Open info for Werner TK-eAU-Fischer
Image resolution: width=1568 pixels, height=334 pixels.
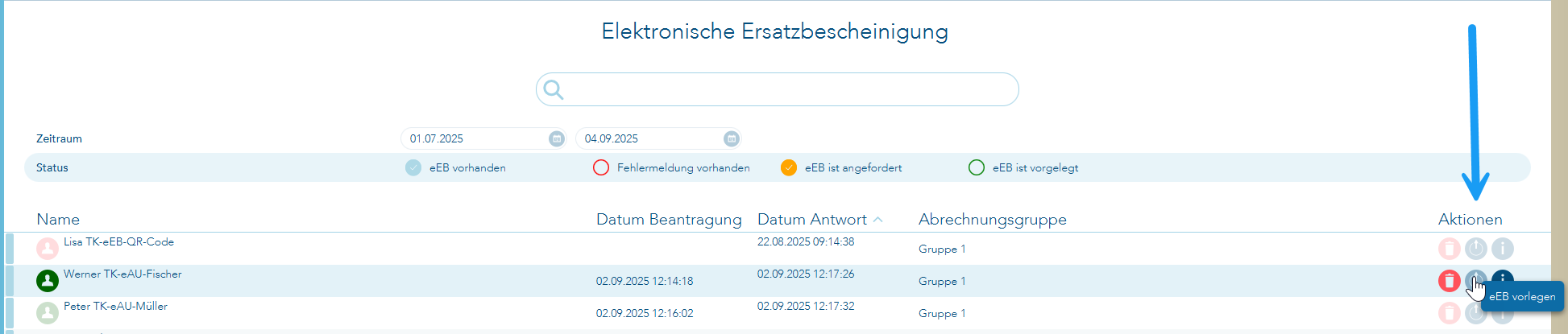[x=1503, y=278]
